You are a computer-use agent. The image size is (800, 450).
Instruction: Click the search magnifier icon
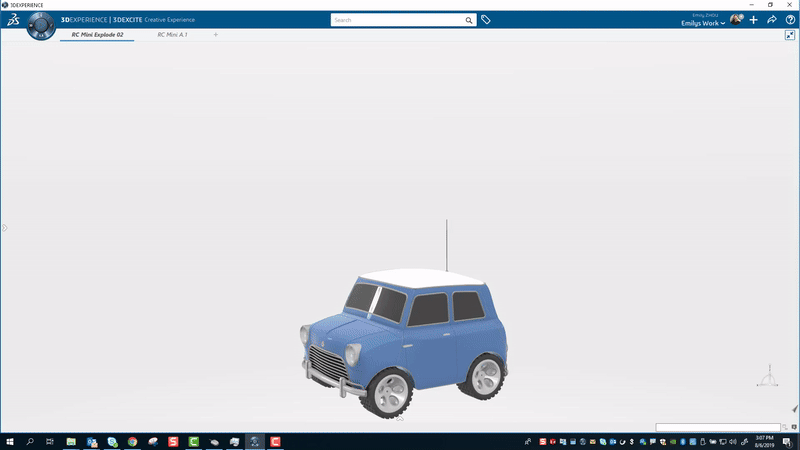point(469,20)
